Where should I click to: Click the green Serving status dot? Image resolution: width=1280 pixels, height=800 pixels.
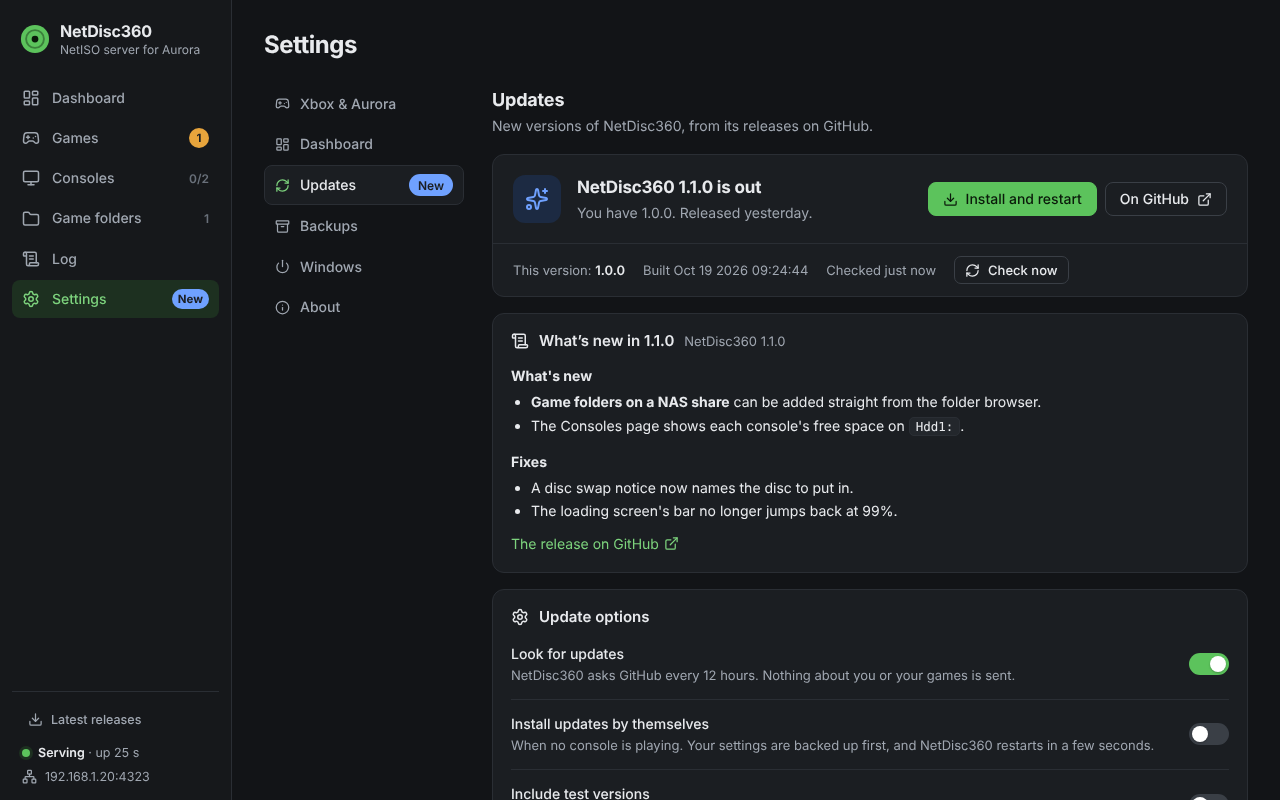pos(26,753)
